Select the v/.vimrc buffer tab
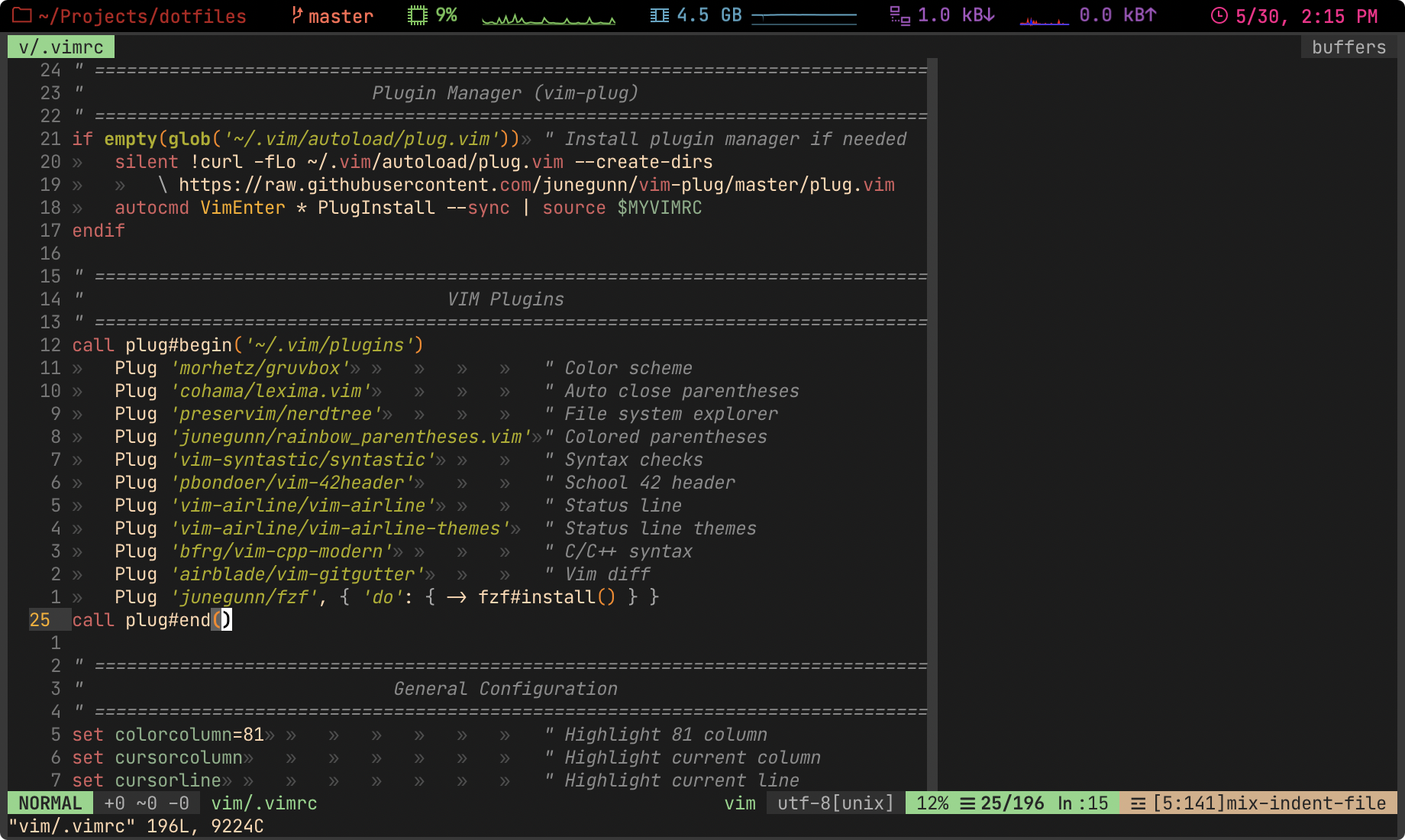The height and width of the screenshot is (840, 1405). tap(61, 47)
